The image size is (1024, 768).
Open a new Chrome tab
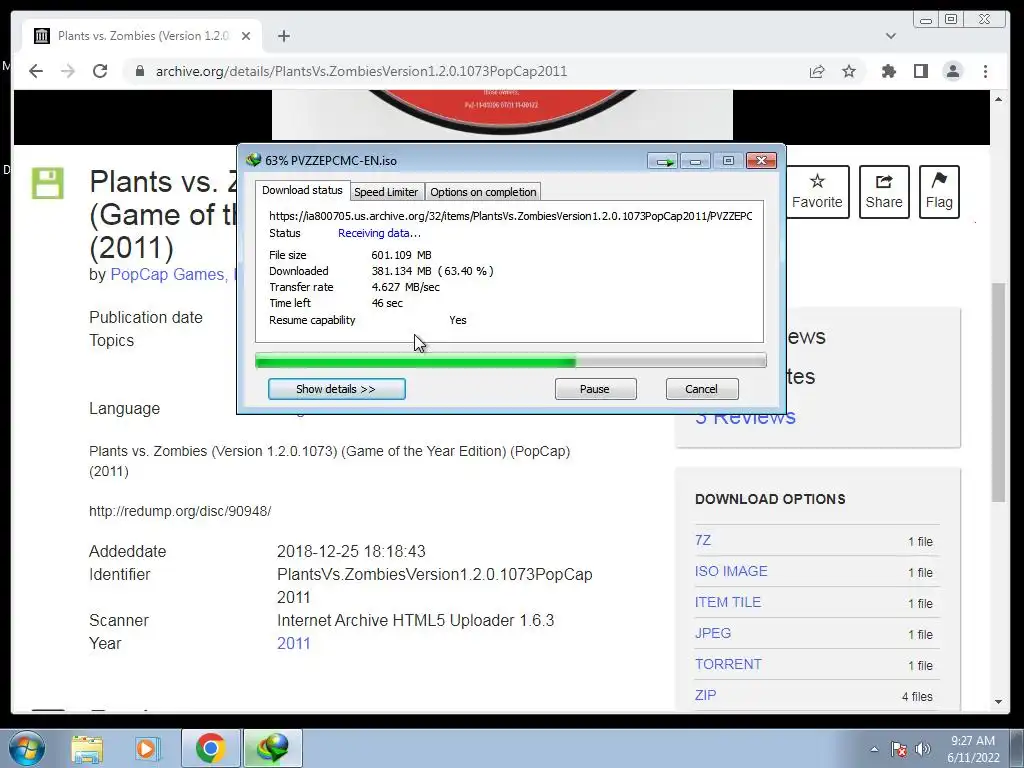(x=283, y=36)
